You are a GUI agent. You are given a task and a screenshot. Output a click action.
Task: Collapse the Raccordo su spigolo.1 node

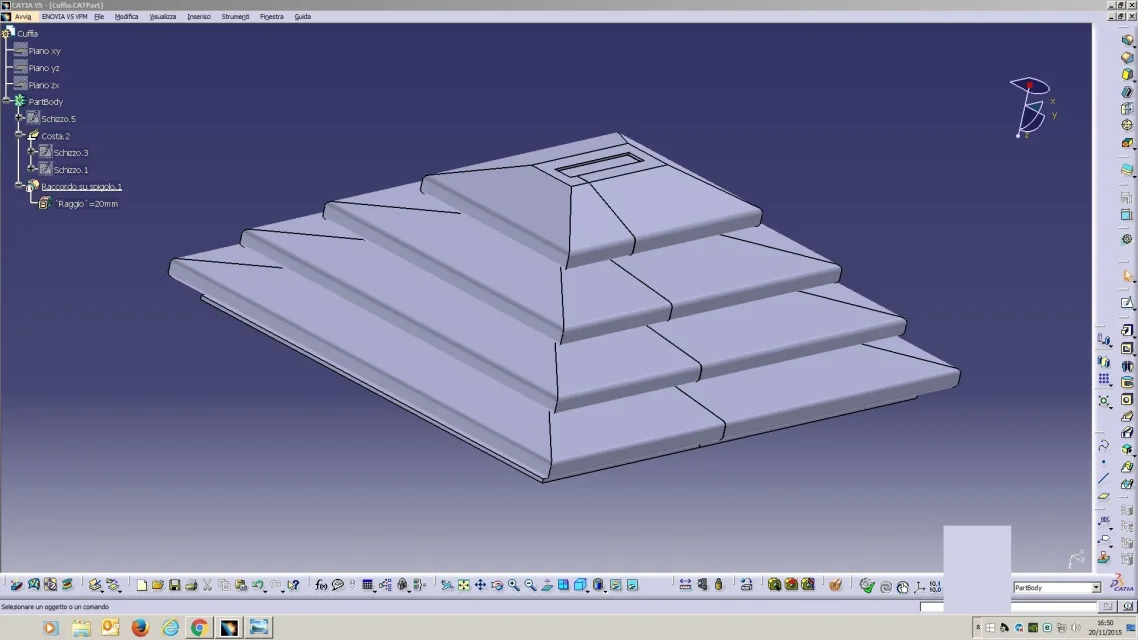click(19, 186)
